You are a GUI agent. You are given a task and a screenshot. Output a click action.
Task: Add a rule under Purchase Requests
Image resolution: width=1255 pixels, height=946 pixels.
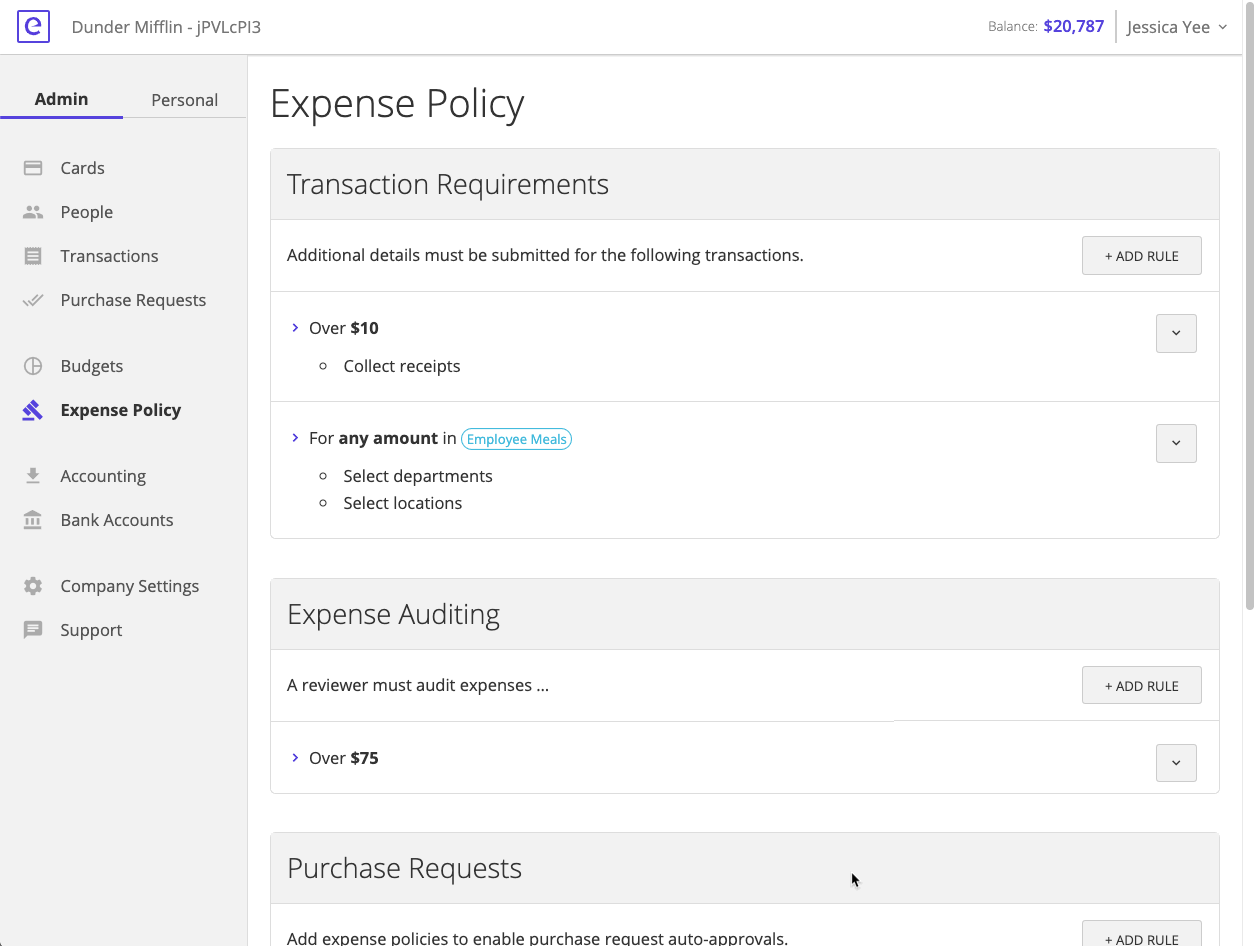click(x=1141, y=934)
